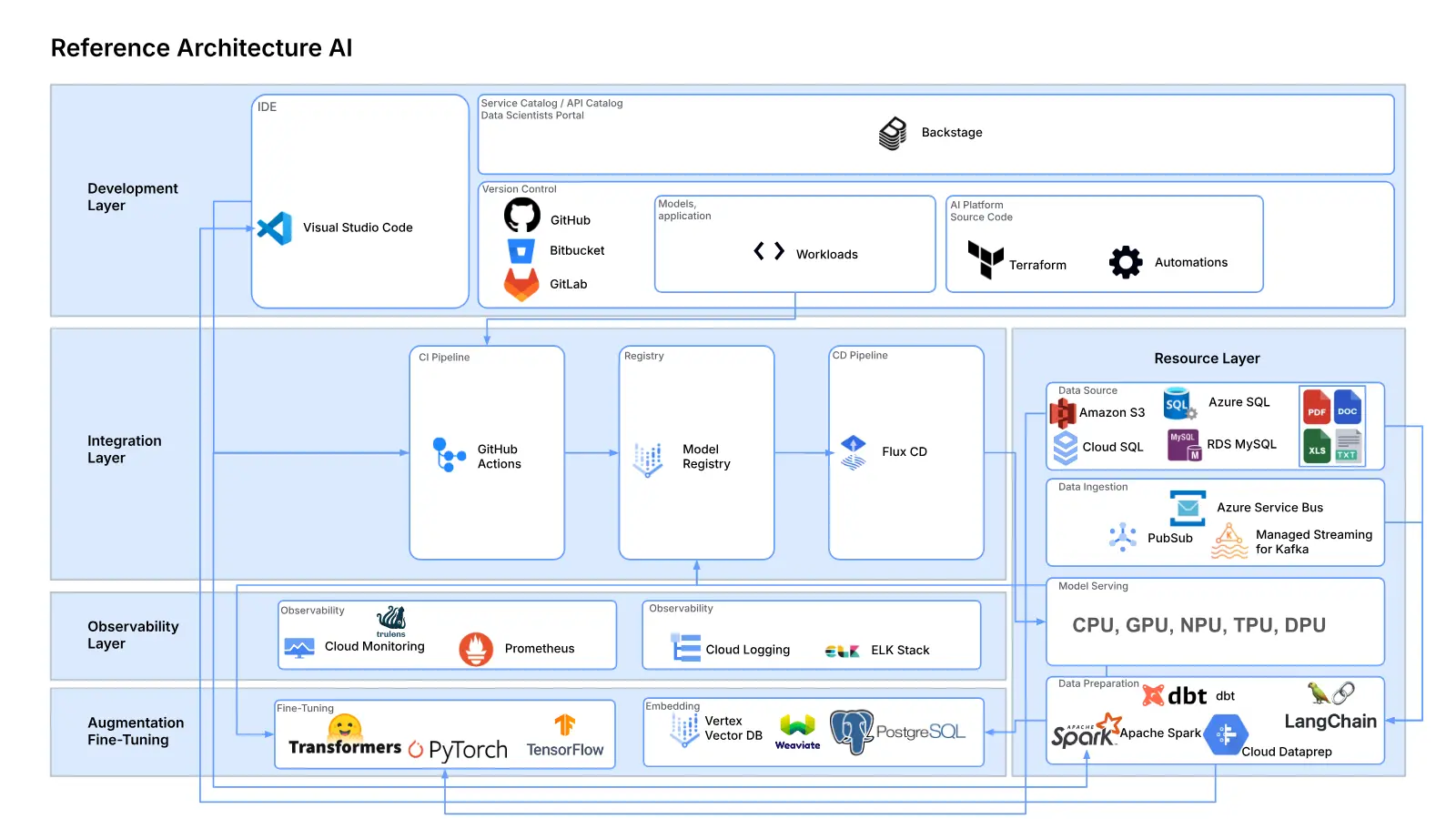Click the GitLab icon in Version Control
The image size is (1456, 819).
coord(520,284)
